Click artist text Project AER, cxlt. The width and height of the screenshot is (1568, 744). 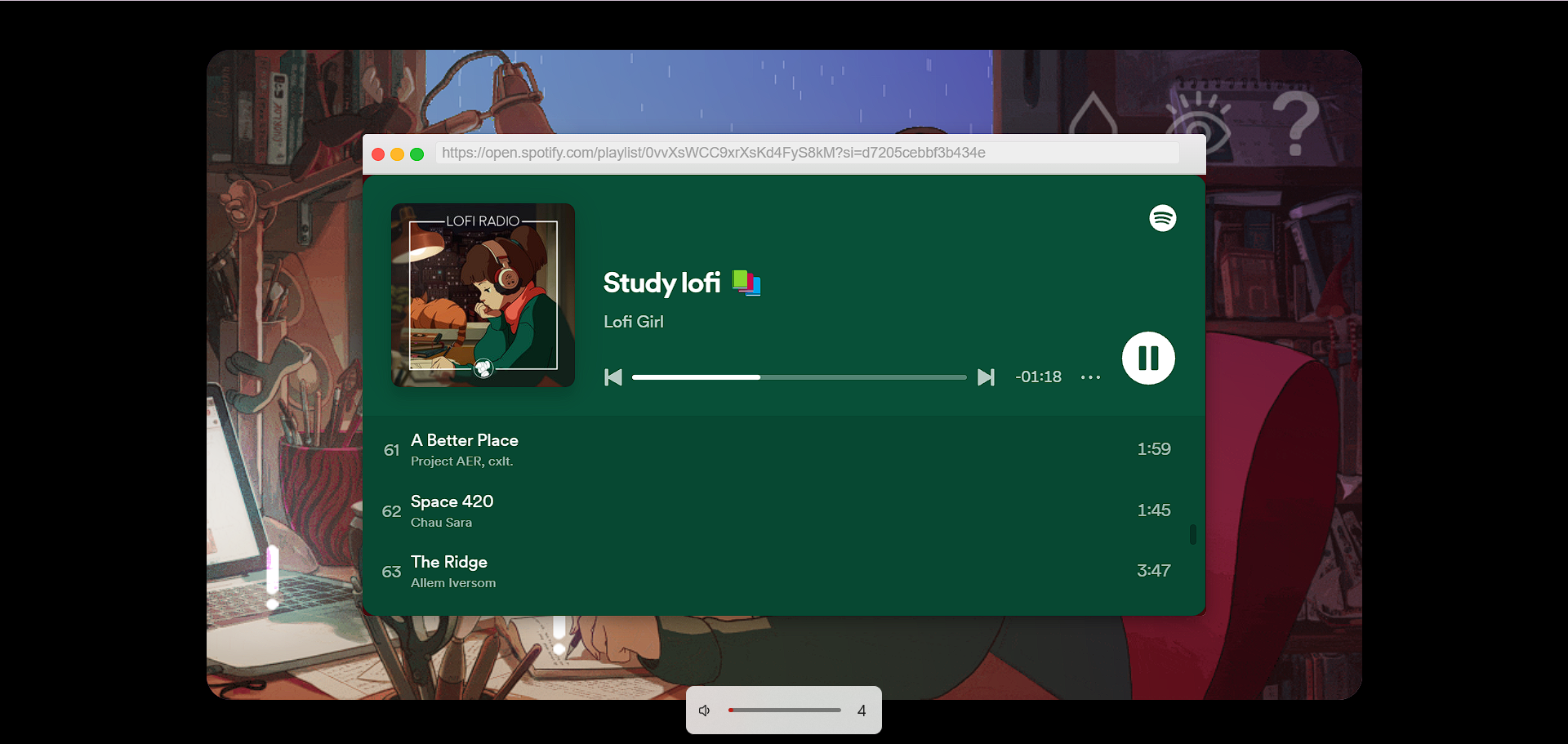coord(462,461)
